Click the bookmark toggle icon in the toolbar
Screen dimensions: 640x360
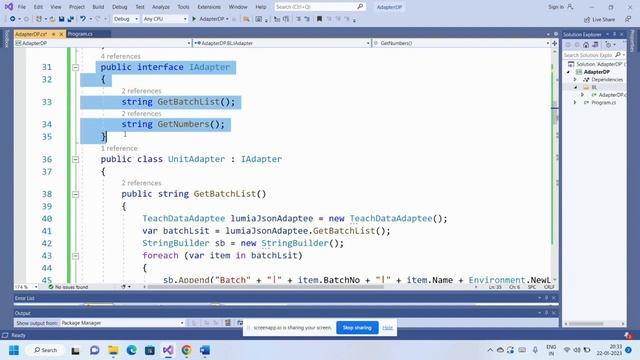[x=320, y=19]
